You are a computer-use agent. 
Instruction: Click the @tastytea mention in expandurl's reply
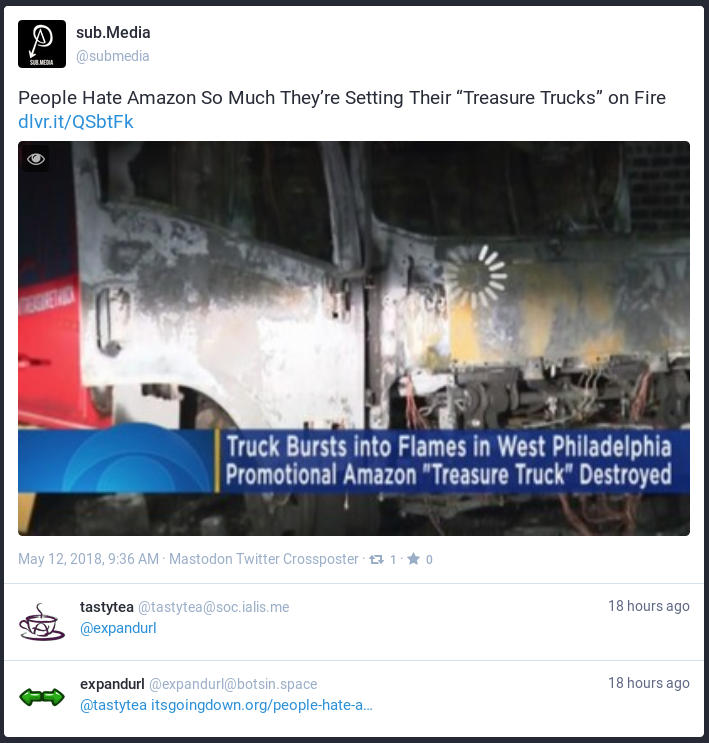(x=113, y=705)
